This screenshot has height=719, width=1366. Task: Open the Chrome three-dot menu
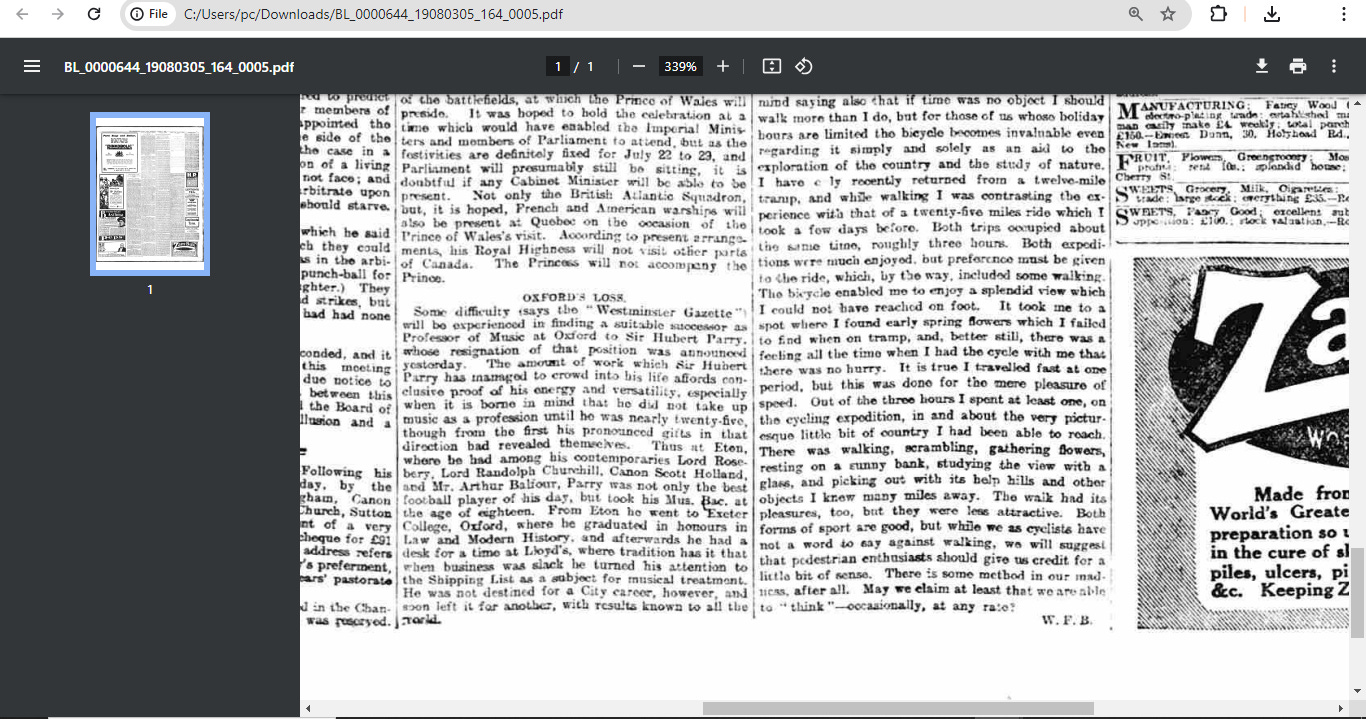pyautogui.click(x=1341, y=14)
